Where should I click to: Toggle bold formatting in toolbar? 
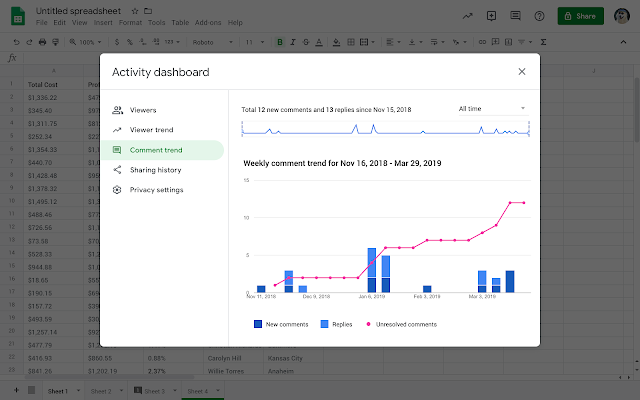279,42
